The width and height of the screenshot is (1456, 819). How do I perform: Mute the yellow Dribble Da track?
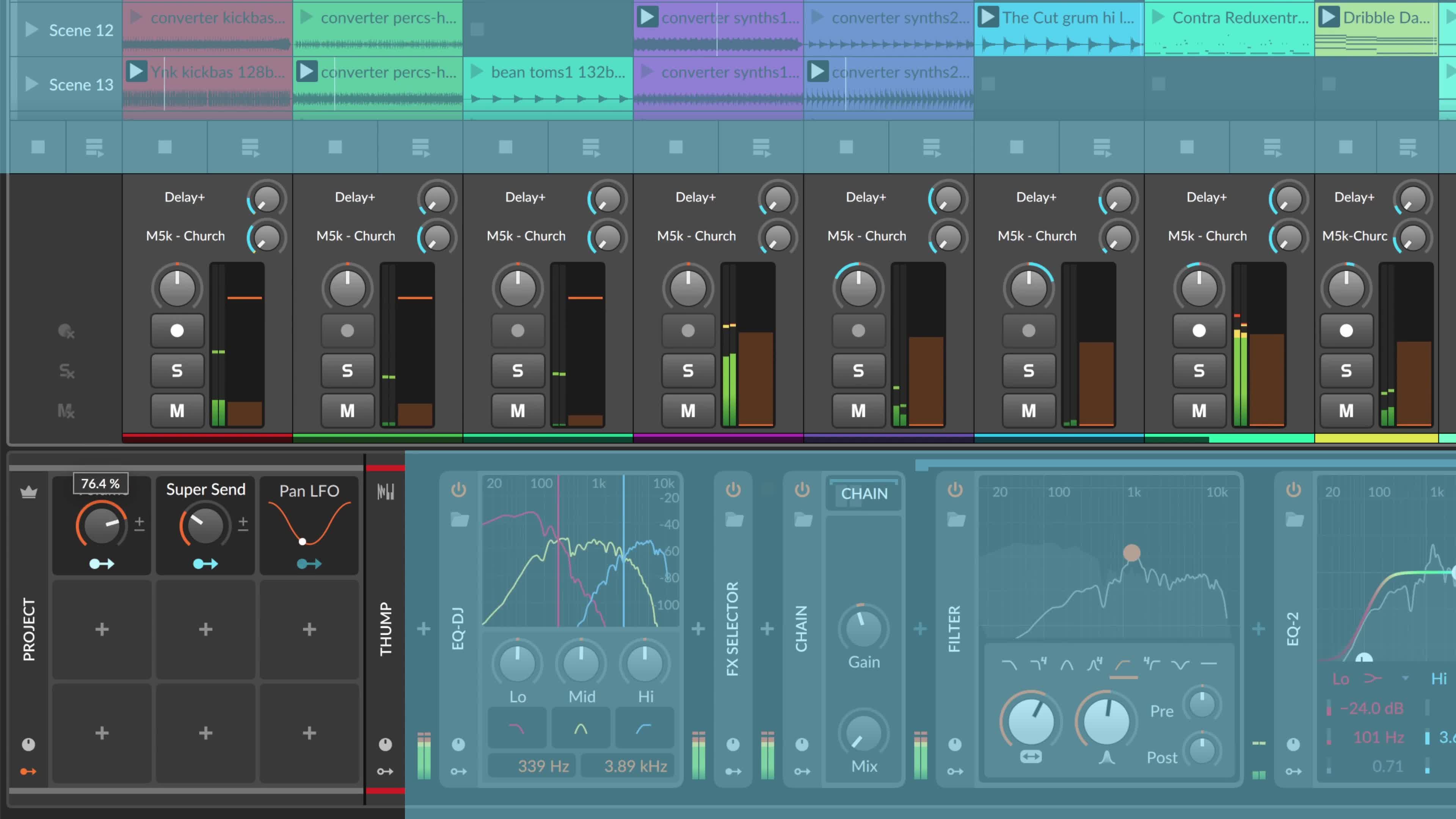[1346, 410]
